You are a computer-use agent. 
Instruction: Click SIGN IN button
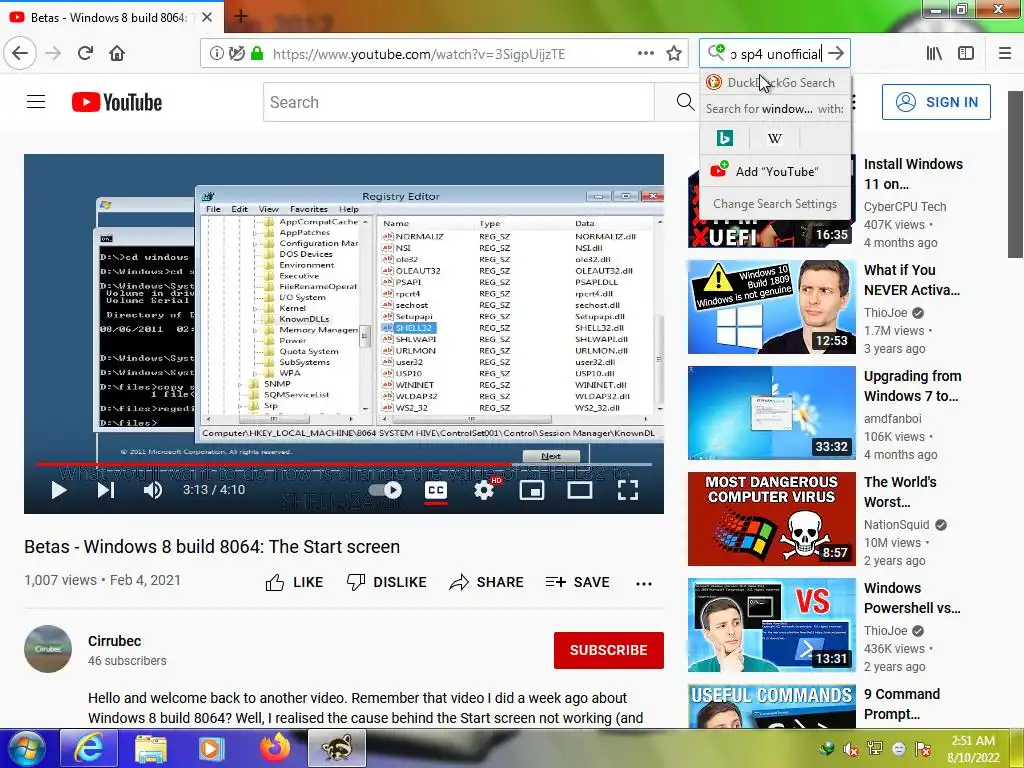tap(936, 102)
